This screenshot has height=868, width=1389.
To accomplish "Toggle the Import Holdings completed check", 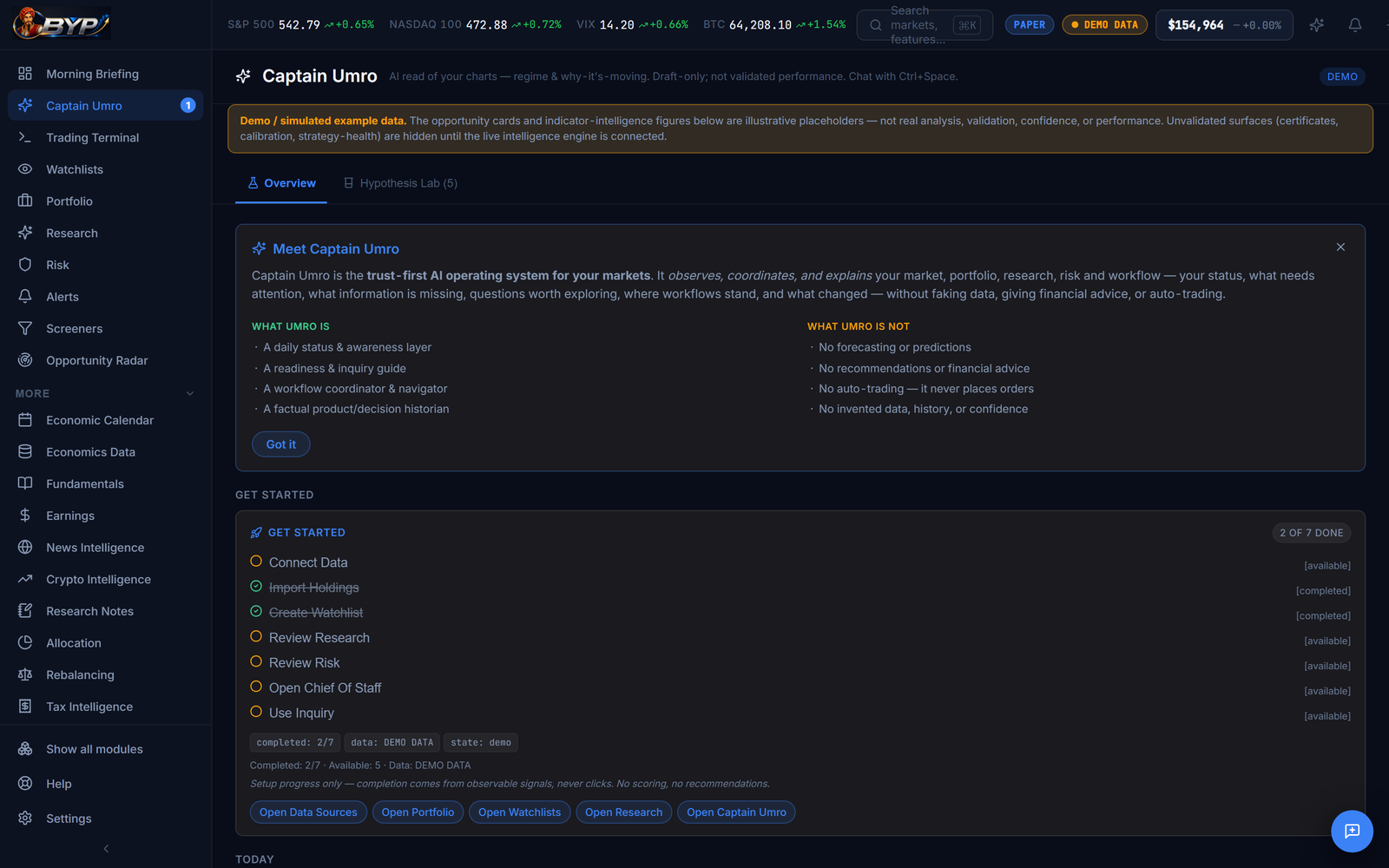I will pyautogui.click(x=256, y=587).
